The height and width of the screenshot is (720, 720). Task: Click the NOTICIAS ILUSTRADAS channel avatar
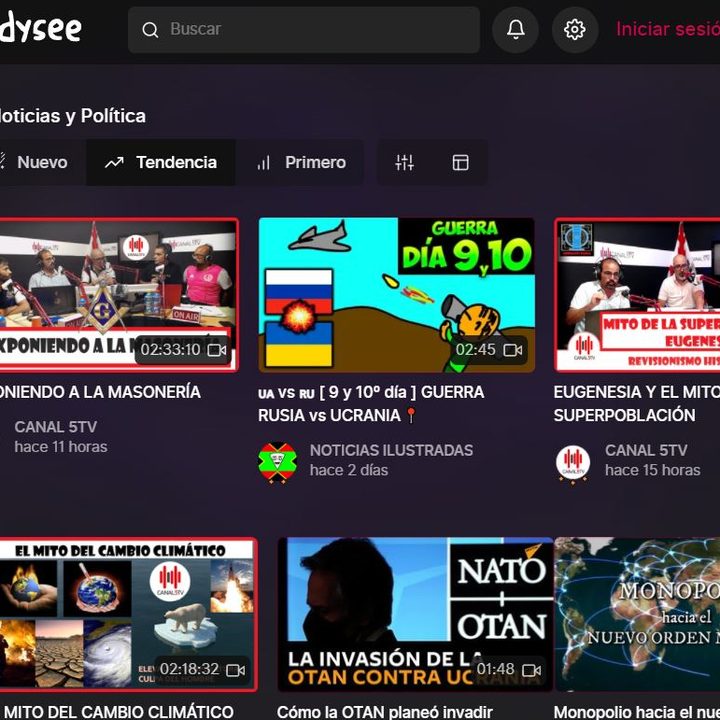click(277, 462)
